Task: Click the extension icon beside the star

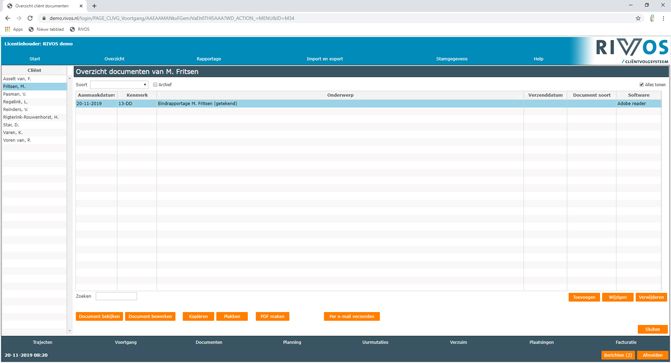Action: [x=652, y=18]
